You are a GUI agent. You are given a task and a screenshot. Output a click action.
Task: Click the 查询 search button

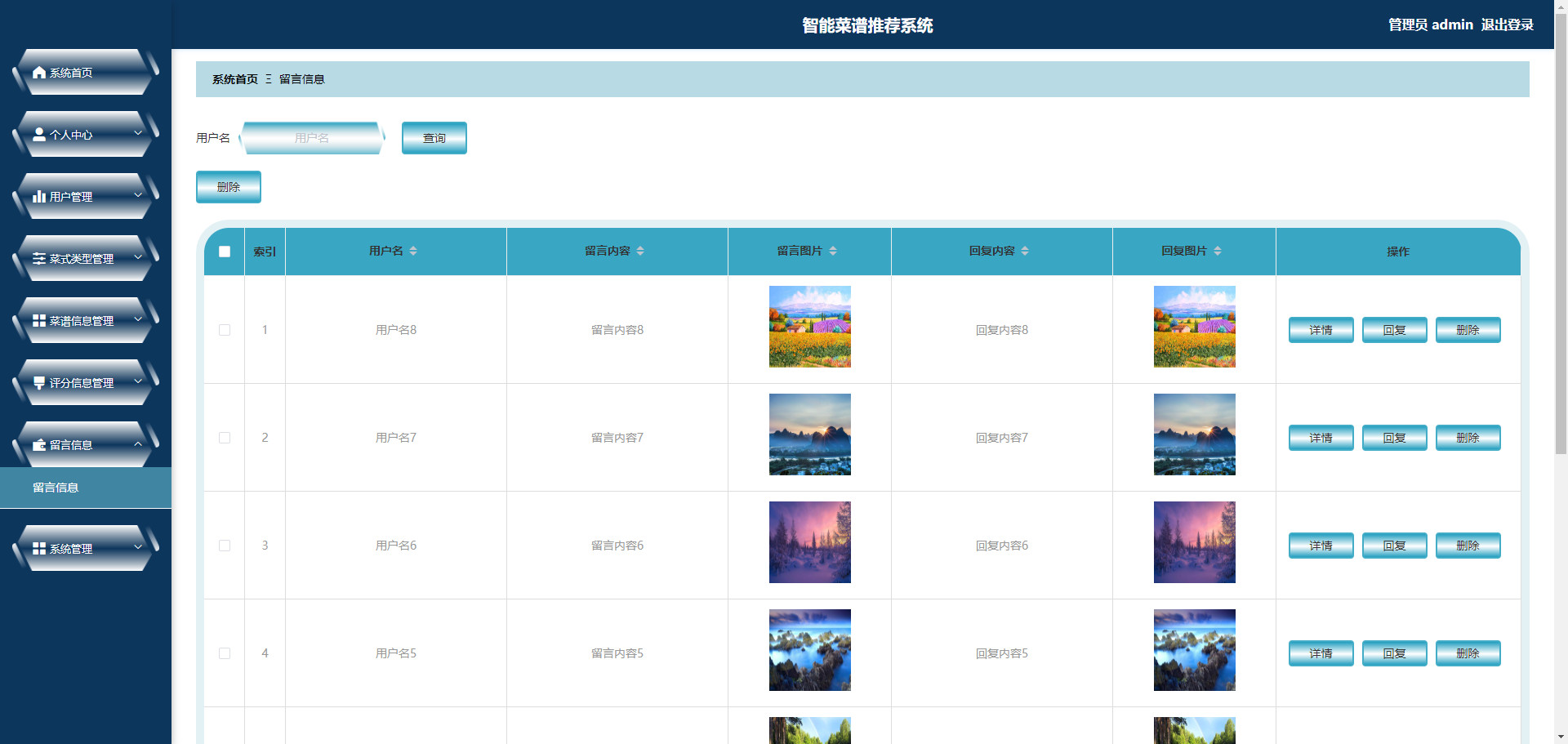(434, 138)
